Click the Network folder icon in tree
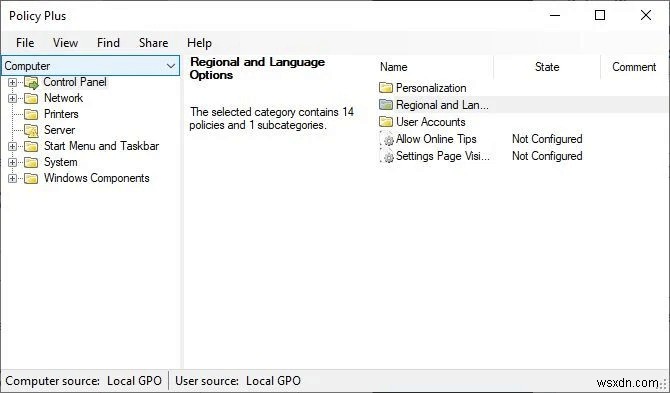Screen dimensions: 670x393 click(31, 99)
